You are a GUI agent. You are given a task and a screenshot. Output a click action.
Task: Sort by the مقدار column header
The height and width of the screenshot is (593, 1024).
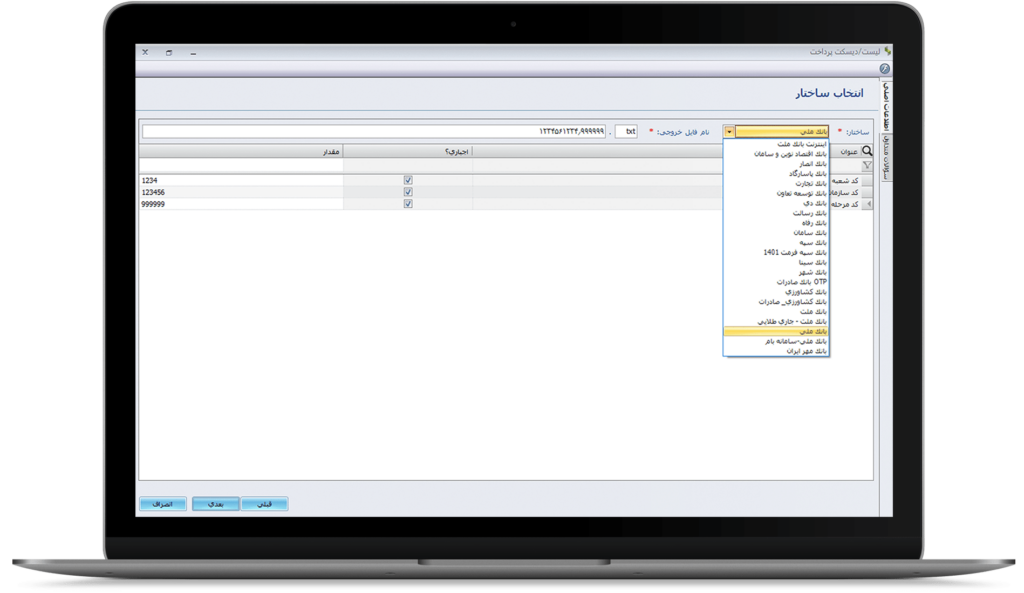coord(241,152)
